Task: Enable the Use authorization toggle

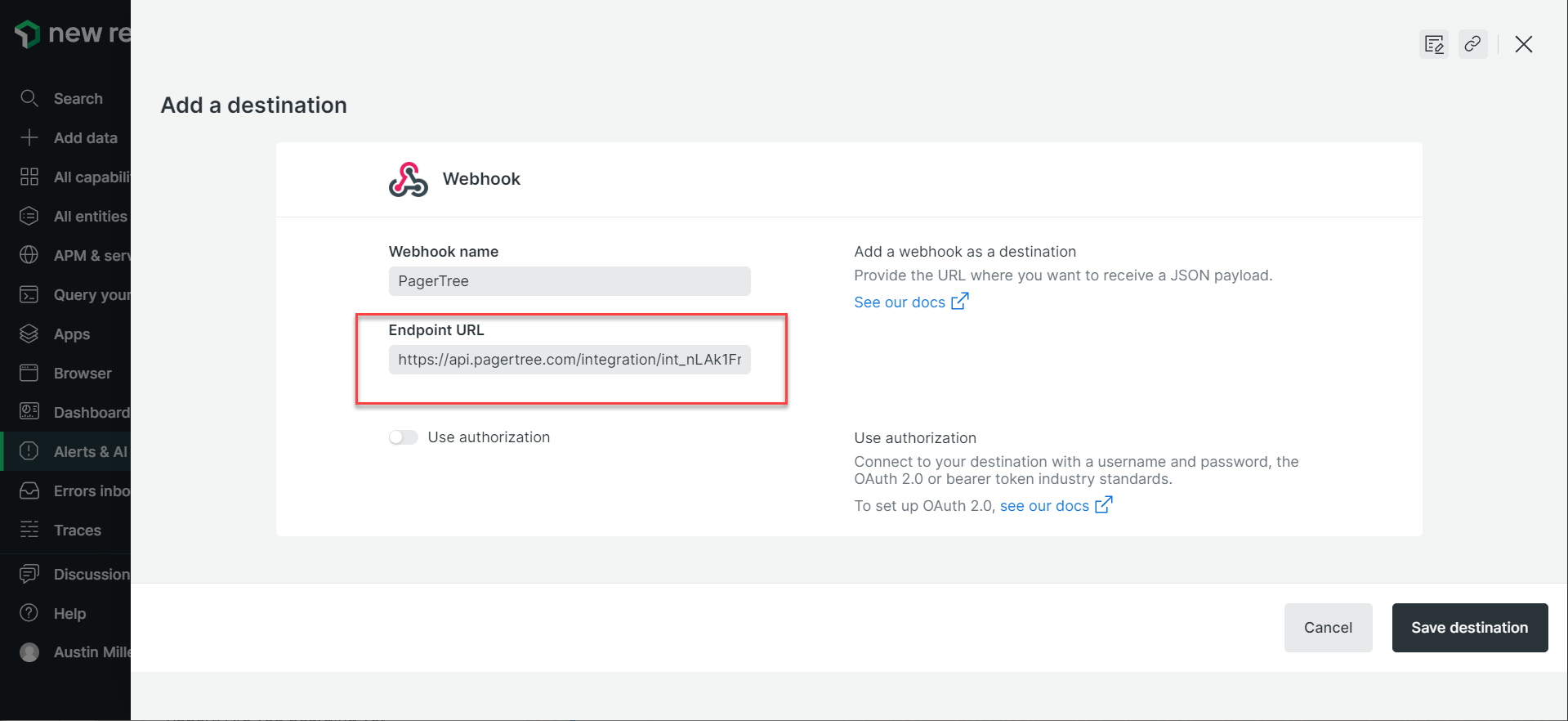Action: 404,437
